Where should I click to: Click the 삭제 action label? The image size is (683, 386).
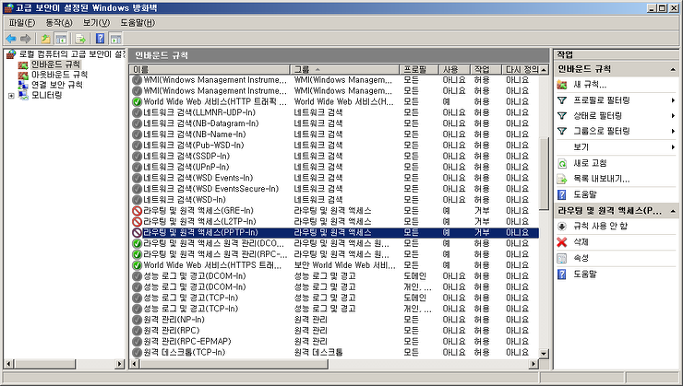(x=581, y=242)
